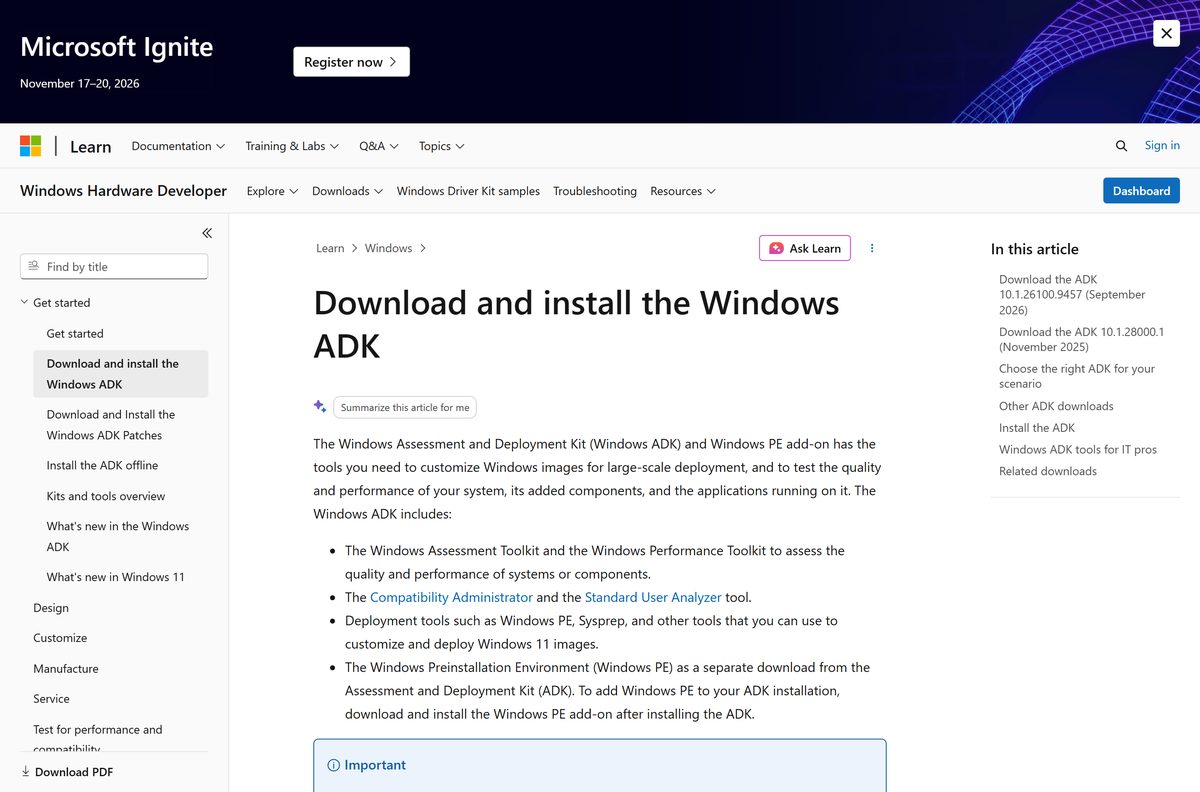Screen dimensions: 1200x792
Task: Open the Compatibility Administrator link
Action: tap(451, 597)
